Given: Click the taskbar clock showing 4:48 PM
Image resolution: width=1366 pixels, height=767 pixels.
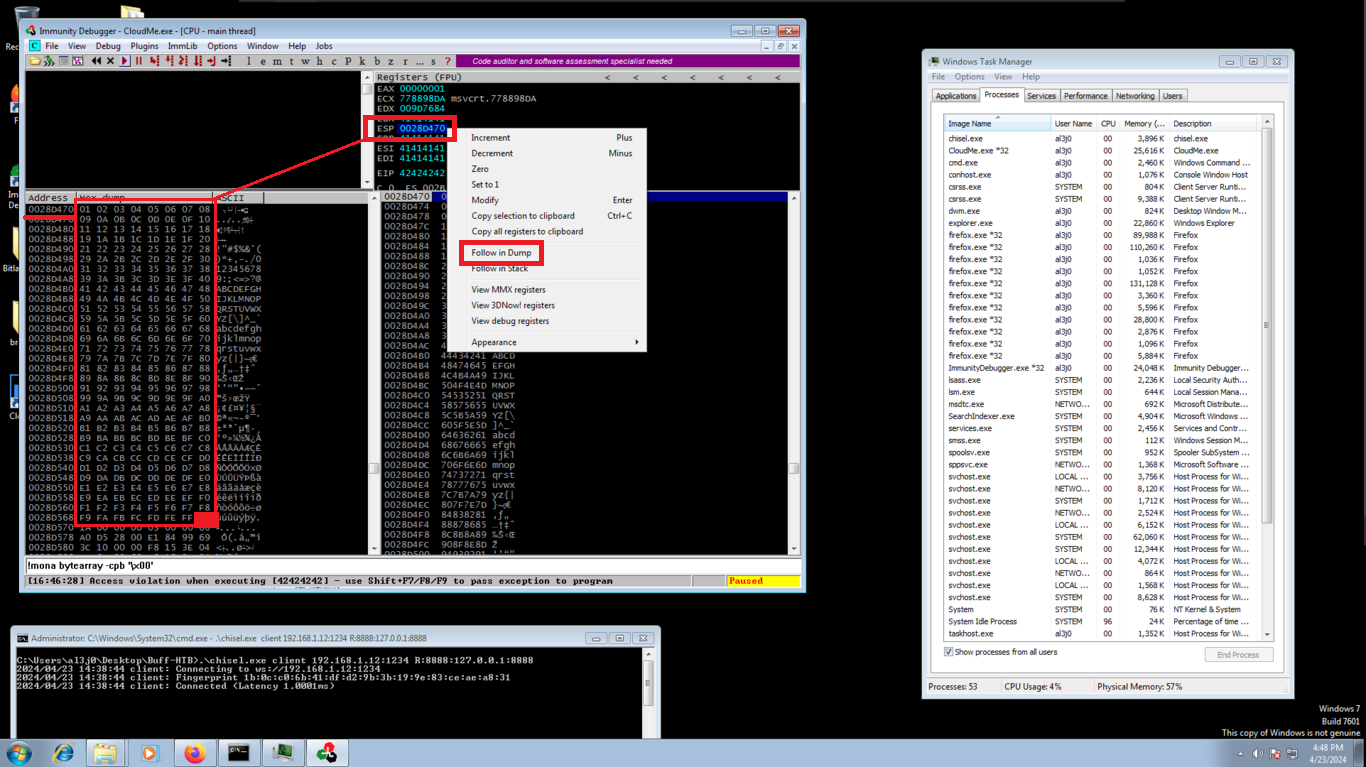Looking at the screenshot, I should tap(1327, 752).
